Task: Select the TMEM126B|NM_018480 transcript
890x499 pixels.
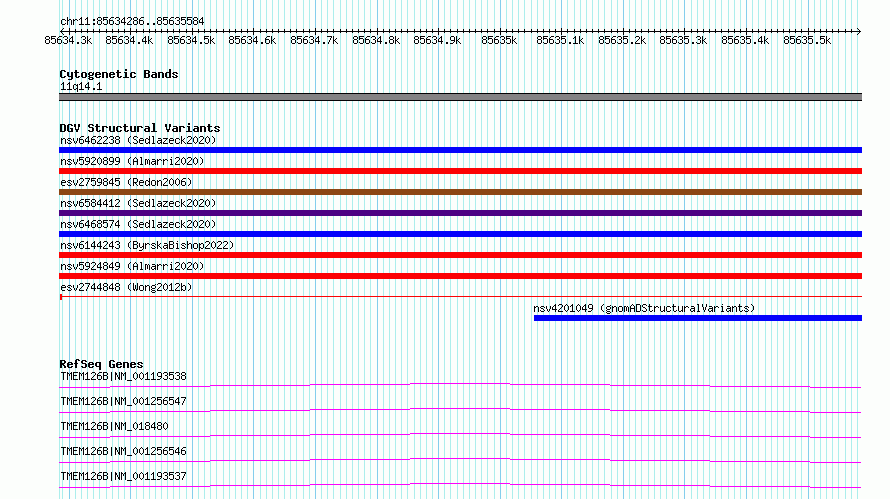Action: [114, 426]
